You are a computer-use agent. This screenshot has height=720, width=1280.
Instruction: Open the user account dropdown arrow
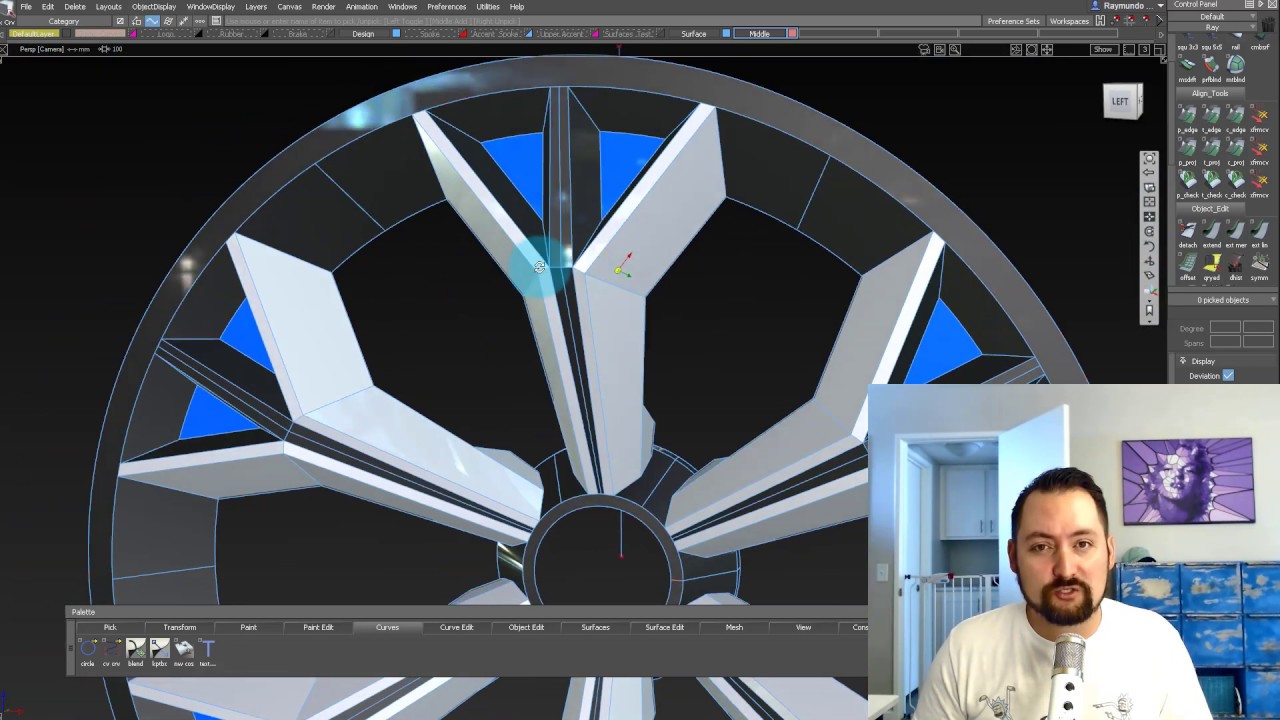pyautogui.click(x=1160, y=6)
